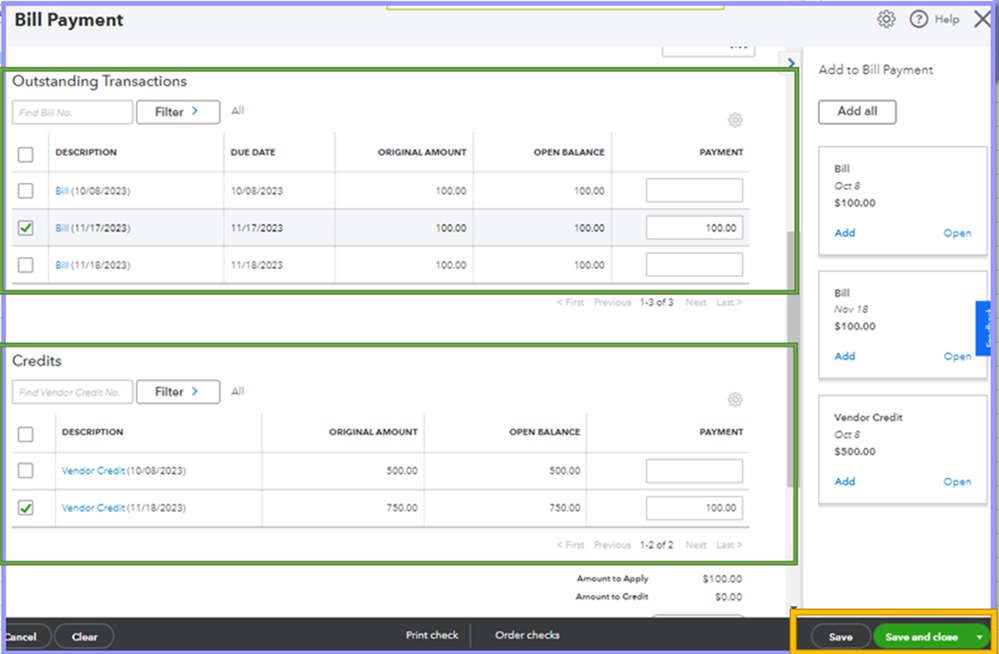Check Vendor Credit 10/08/2023 checkbox
Viewport: 999px width, 654px height.
tap(25, 470)
